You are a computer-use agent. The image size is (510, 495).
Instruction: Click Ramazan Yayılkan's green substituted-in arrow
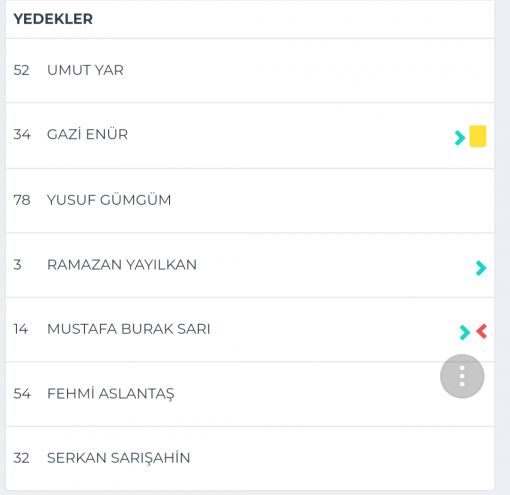tap(481, 268)
